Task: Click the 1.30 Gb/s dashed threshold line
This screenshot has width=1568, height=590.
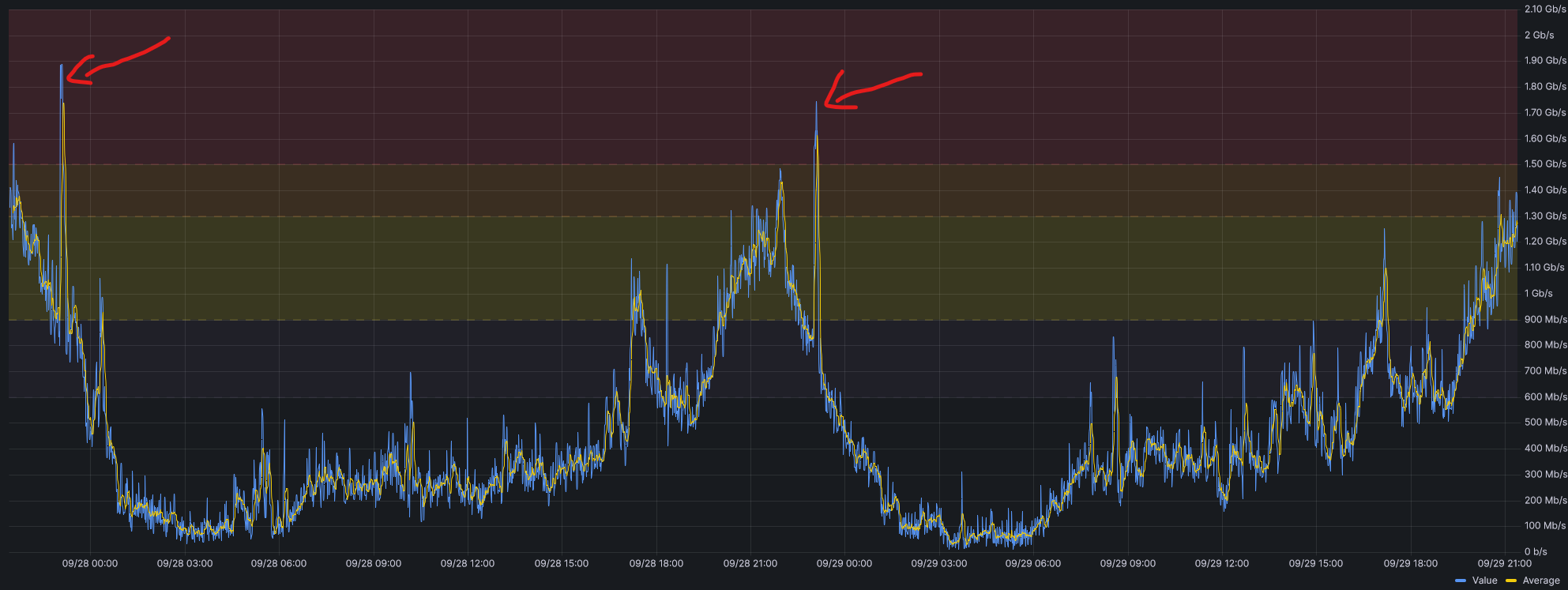Action: pyautogui.click(x=474, y=216)
